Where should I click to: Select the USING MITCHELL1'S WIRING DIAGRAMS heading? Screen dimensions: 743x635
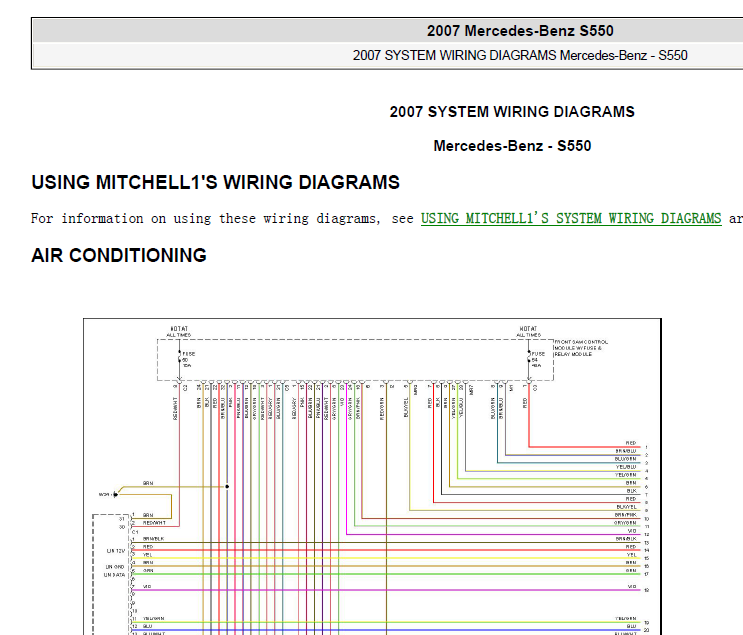pyautogui.click(x=216, y=182)
